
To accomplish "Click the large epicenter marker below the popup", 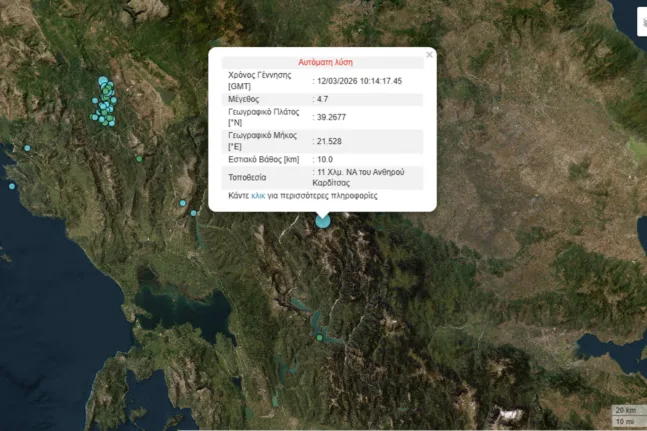I will tap(323, 219).
